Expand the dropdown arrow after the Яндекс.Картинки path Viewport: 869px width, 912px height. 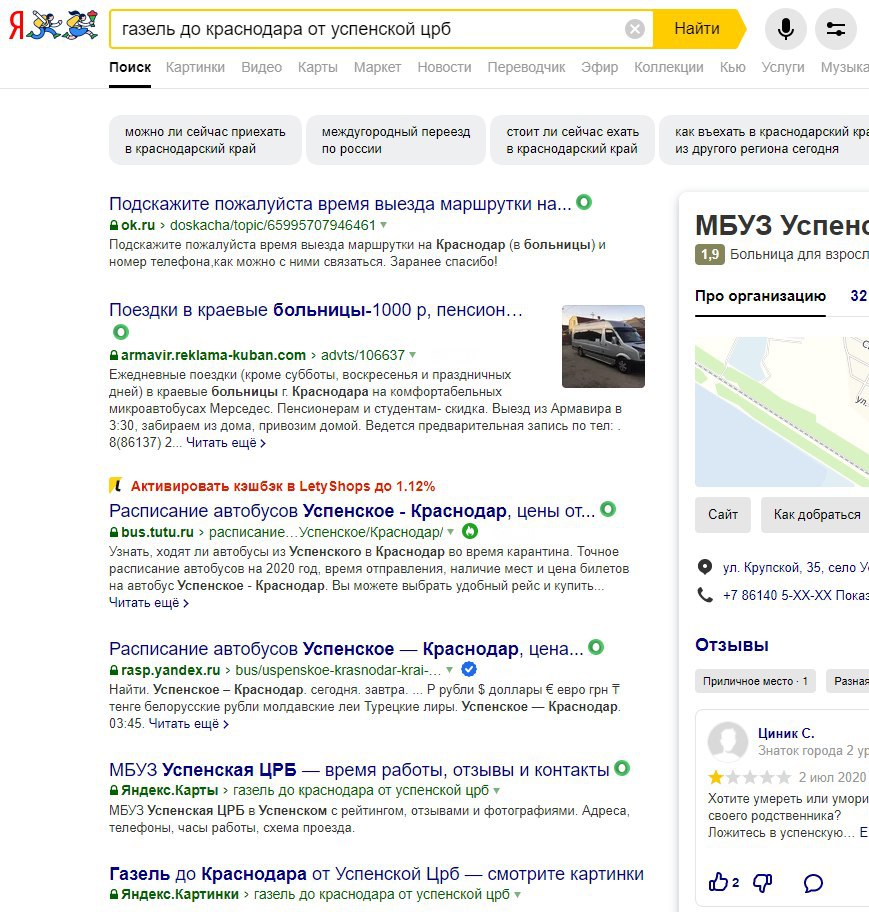[x=517, y=894]
